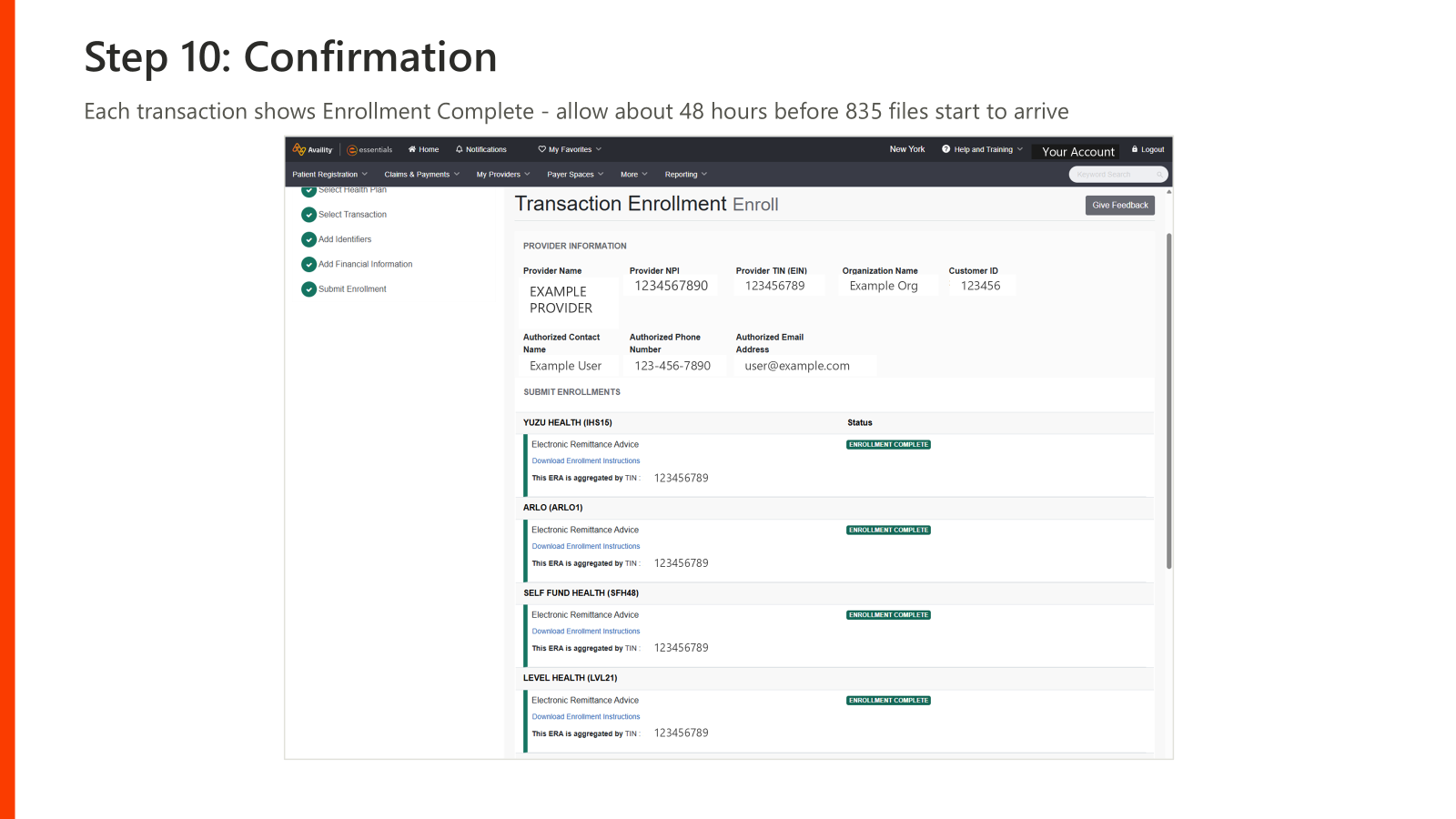Click the SELF FUND HEALTH (SFH48) heading

(581, 593)
